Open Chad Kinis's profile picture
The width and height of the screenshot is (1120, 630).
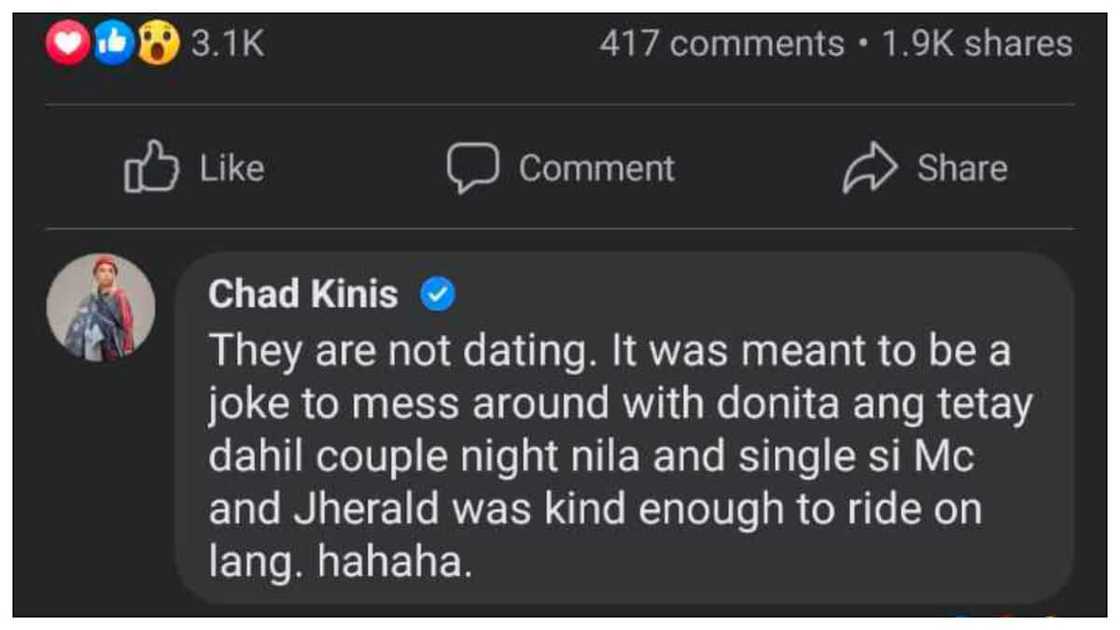(101, 308)
